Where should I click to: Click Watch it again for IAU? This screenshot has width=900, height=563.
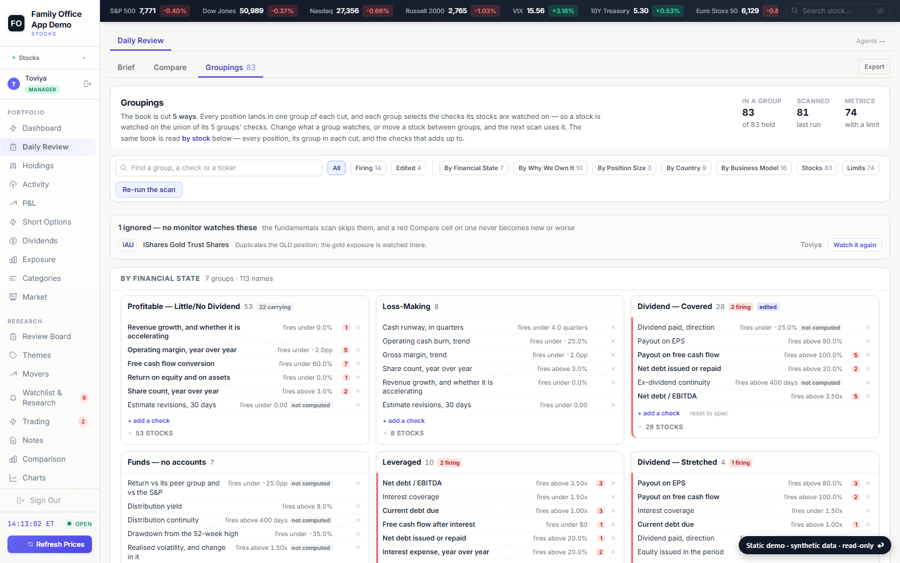tap(855, 245)
